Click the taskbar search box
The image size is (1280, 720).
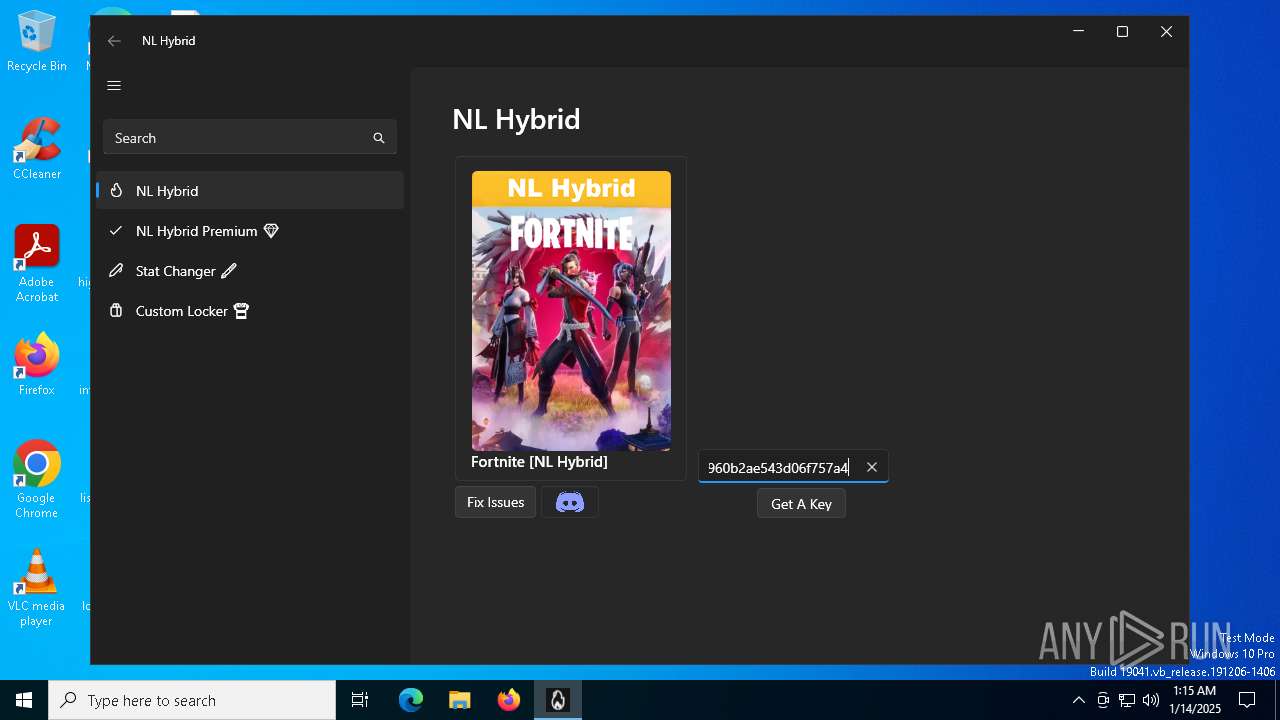coord(192,700)
